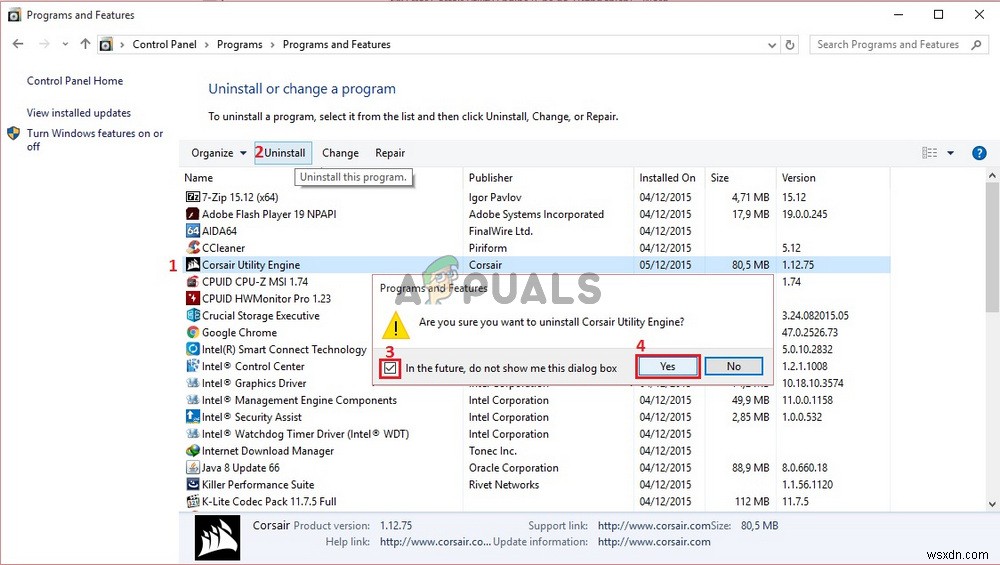Click the CPUID HWMonitor Pro icon
This screenshot has width=1000, height=565.
click(x=193, y=298)
